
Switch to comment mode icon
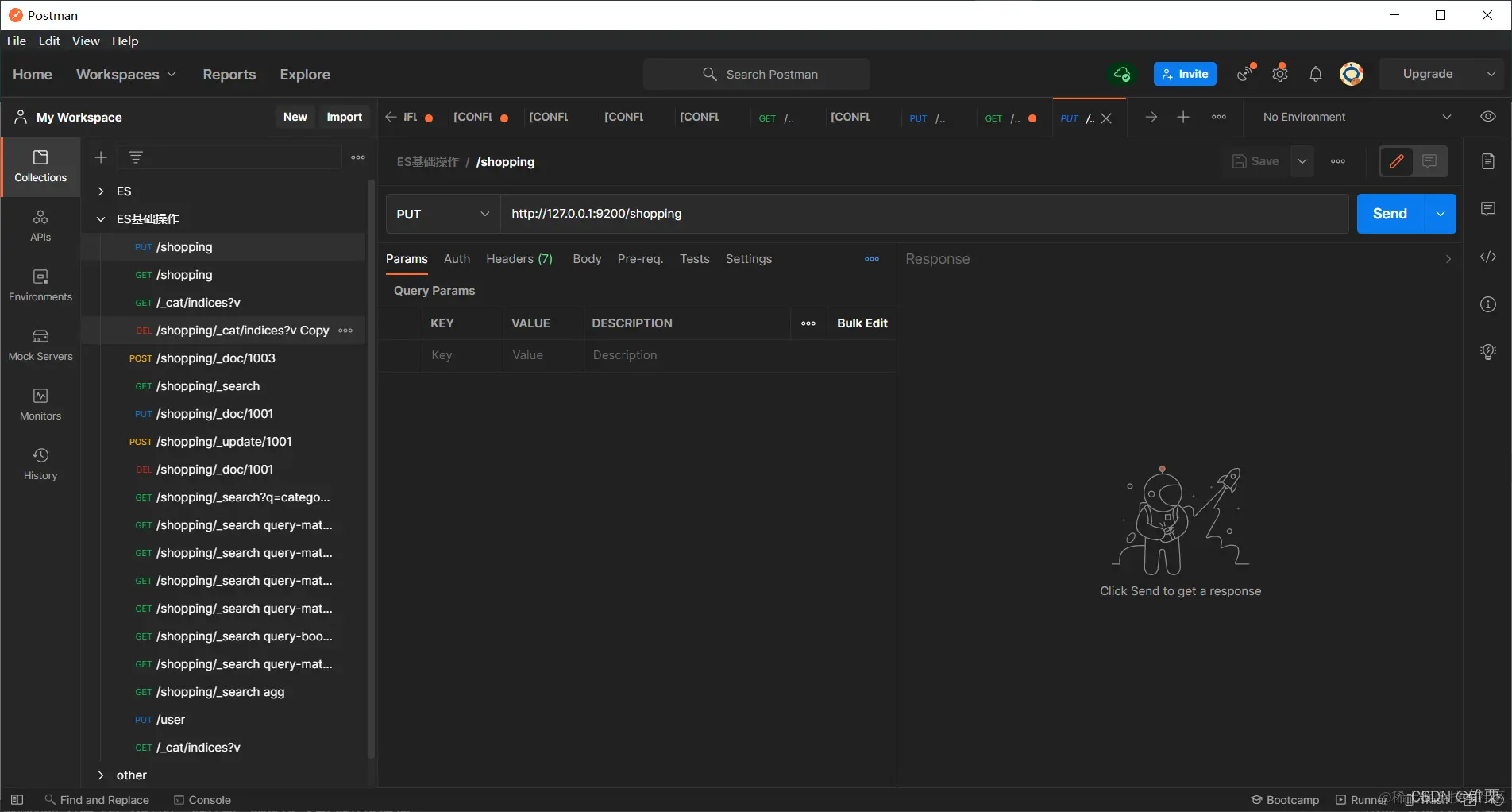1429,161
